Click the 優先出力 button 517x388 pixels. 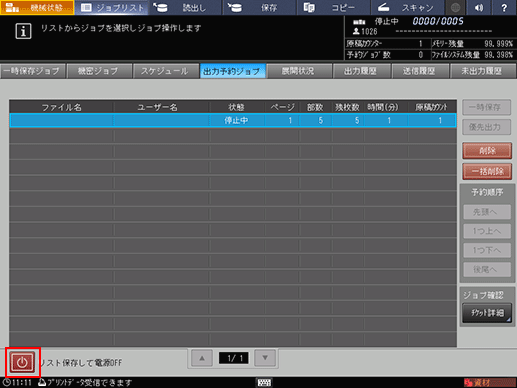[486, 127]
